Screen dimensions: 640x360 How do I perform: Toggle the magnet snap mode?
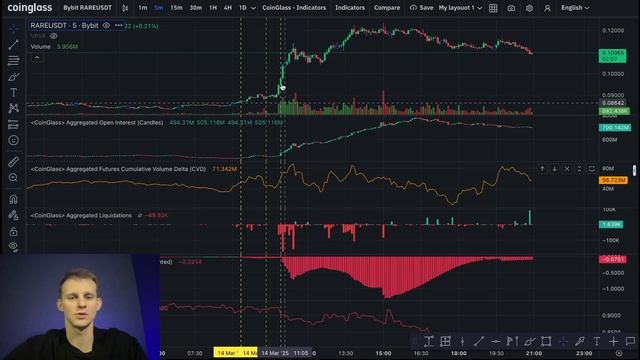13,199
